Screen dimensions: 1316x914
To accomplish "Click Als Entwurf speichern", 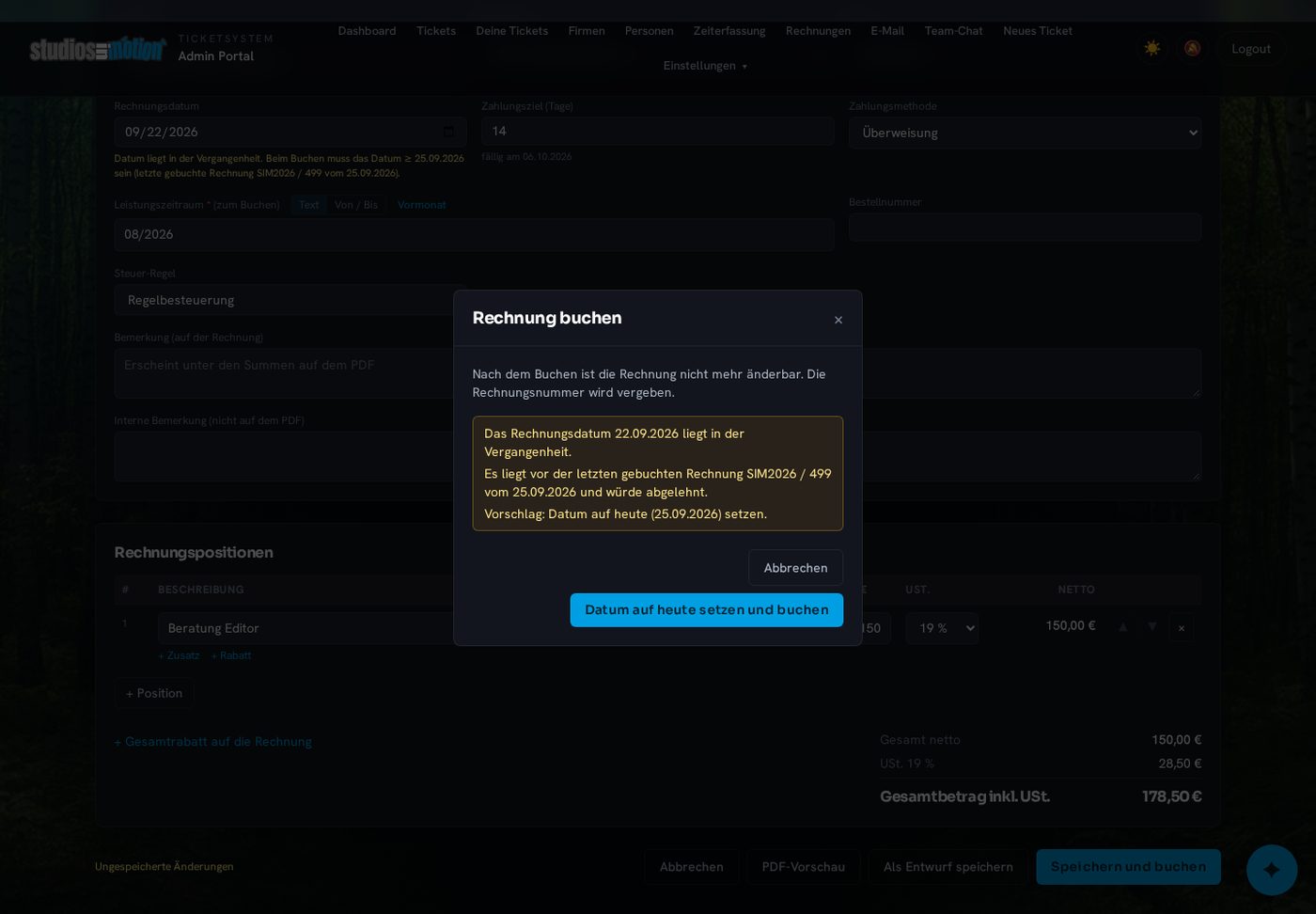I will point(948,867).
